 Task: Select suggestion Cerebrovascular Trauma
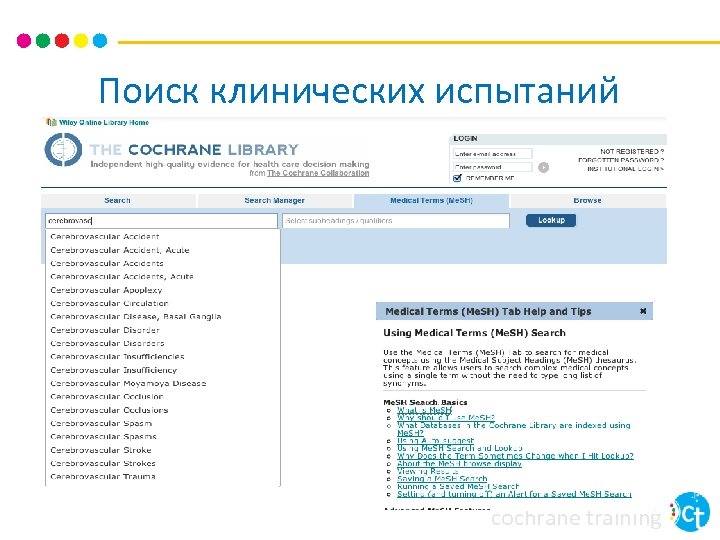point(103,477)
